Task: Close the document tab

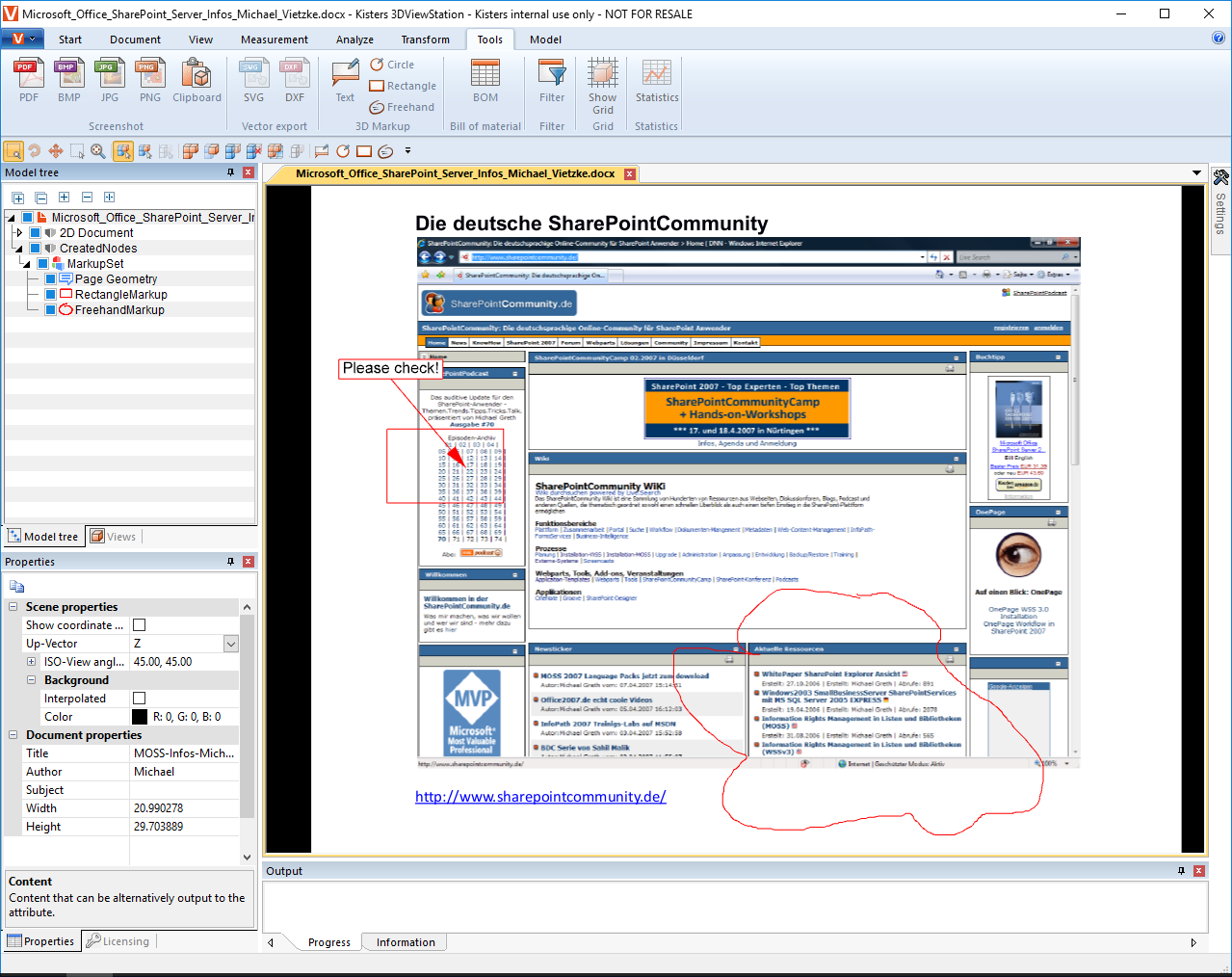Action: (x=630, y=174)
